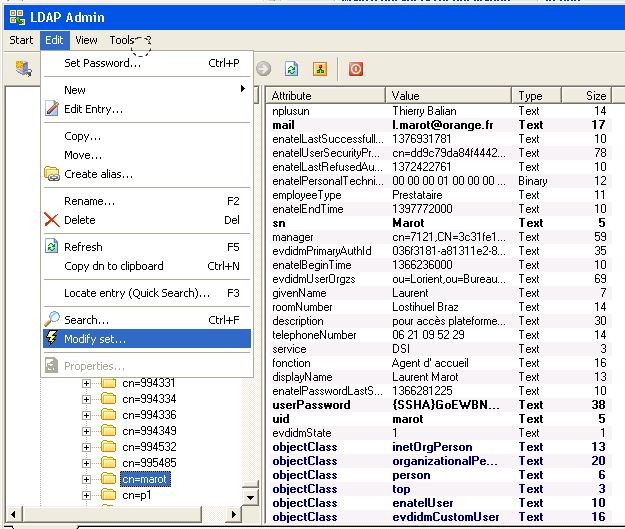Click the grey forward arrow toolbar icon
This screenshot has width=625, height=529.
263,69
